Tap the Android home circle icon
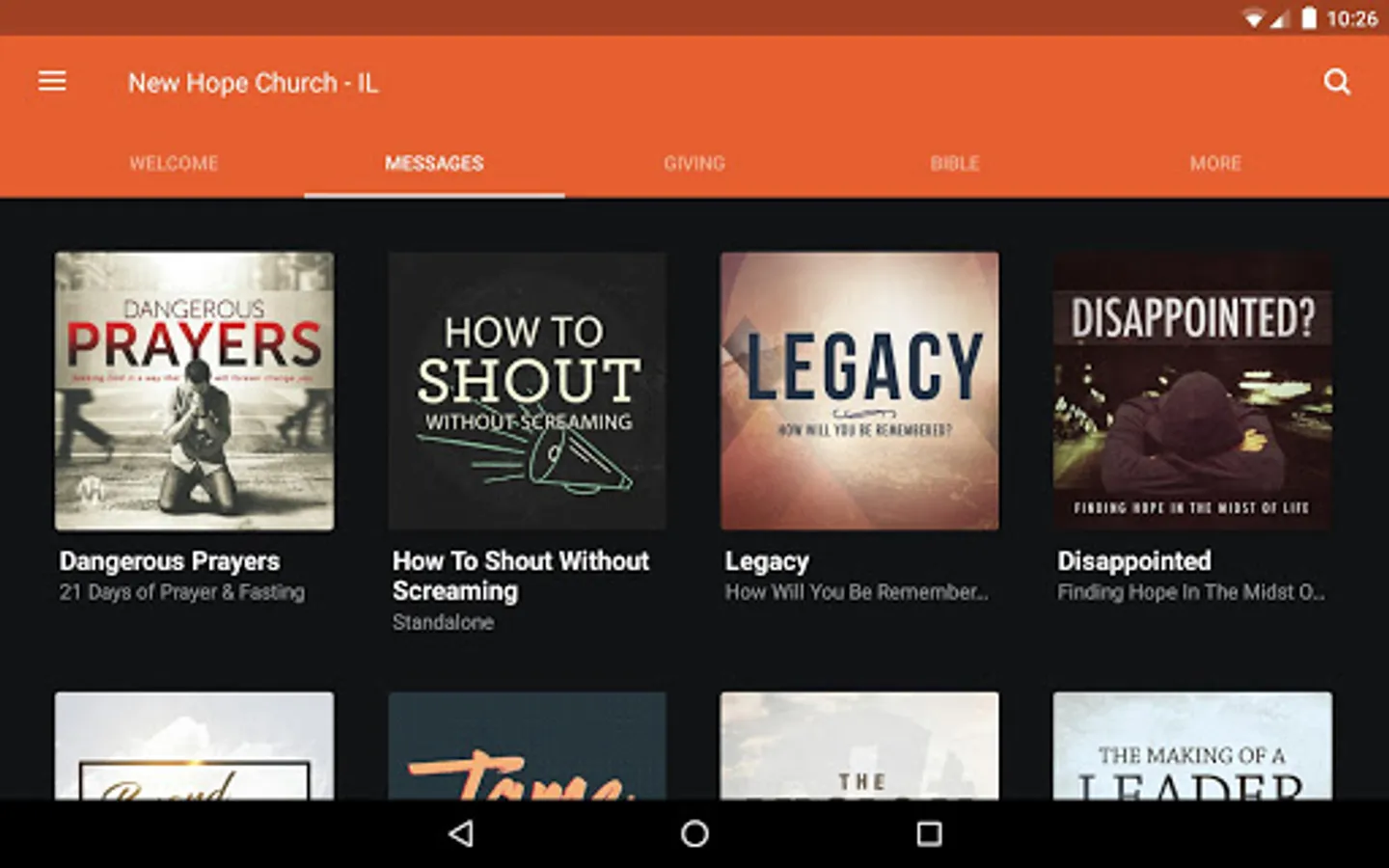Image resolution: width=1389 pixels, height=868 pixels. pos(694,832)
